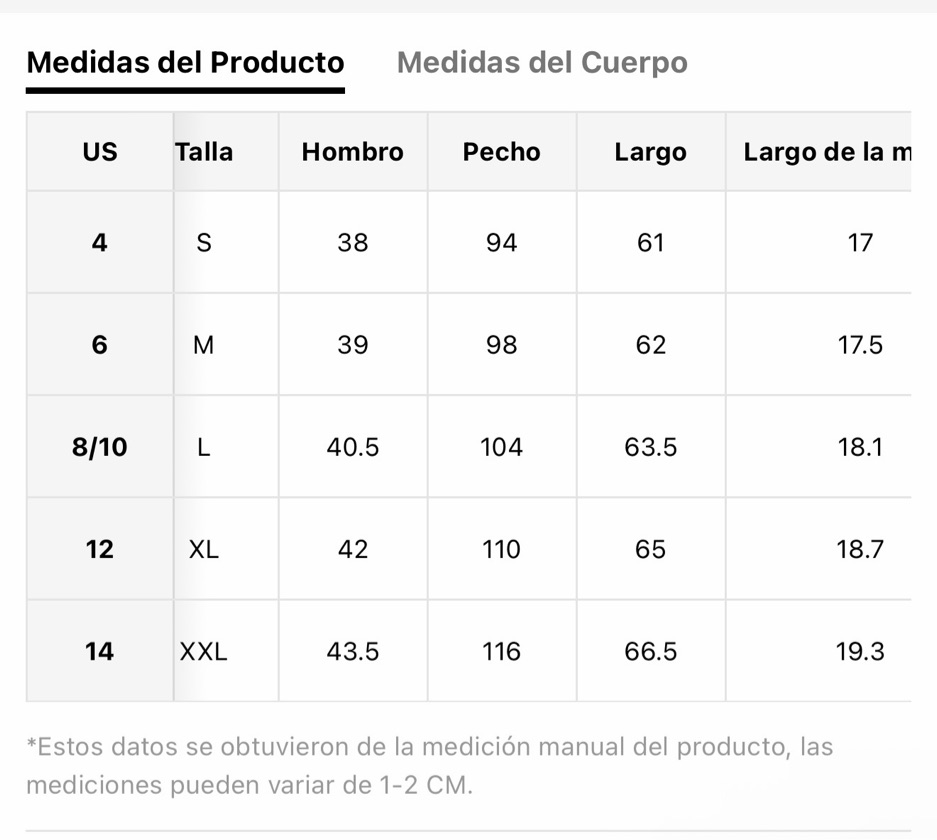This screenshot has width=937, height=840.
Task: Click the manual measurement disclaimer text
Action: coord(429,766)
